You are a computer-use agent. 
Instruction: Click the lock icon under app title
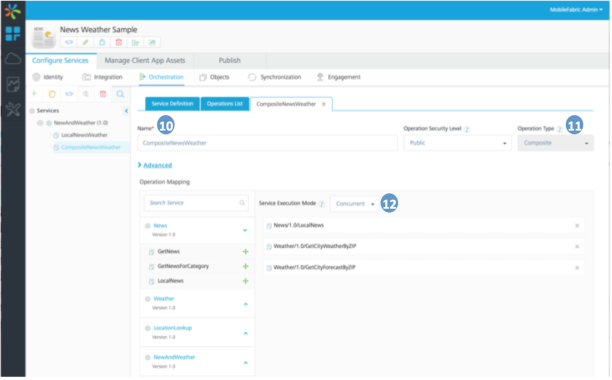(102, 42)
